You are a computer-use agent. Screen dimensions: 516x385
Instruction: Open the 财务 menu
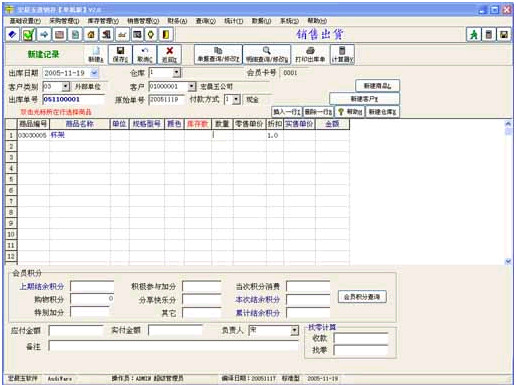pos(177,21)
